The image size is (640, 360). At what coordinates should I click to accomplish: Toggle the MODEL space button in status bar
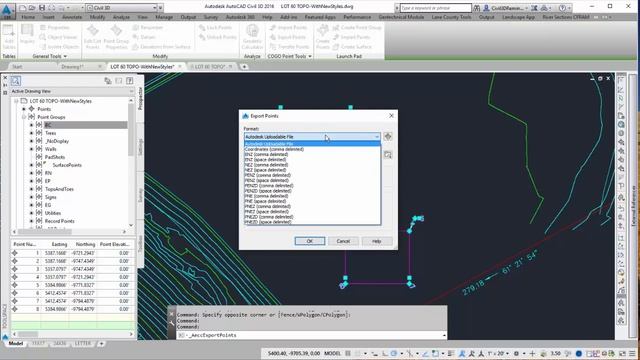point(332,353)
